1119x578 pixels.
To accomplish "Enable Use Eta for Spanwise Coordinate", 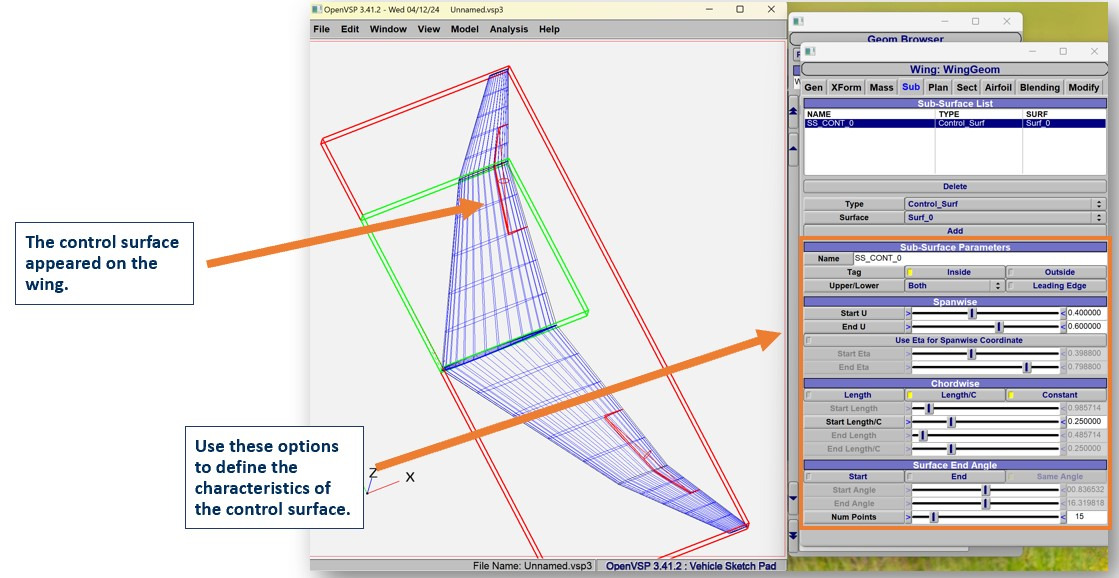I will (x=955, y=340).
